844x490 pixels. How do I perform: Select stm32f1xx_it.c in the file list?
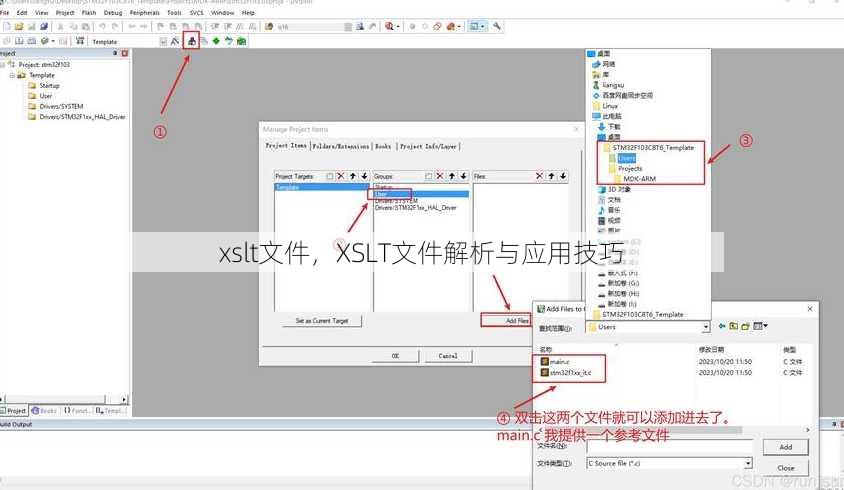pyautogui.click(x=566, y=373)
